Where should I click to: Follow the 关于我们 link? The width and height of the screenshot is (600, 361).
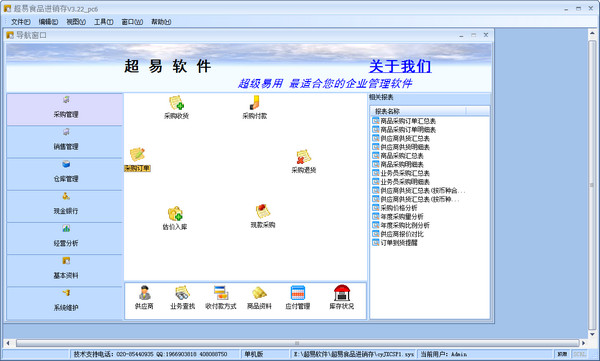[x=400, y=66]
